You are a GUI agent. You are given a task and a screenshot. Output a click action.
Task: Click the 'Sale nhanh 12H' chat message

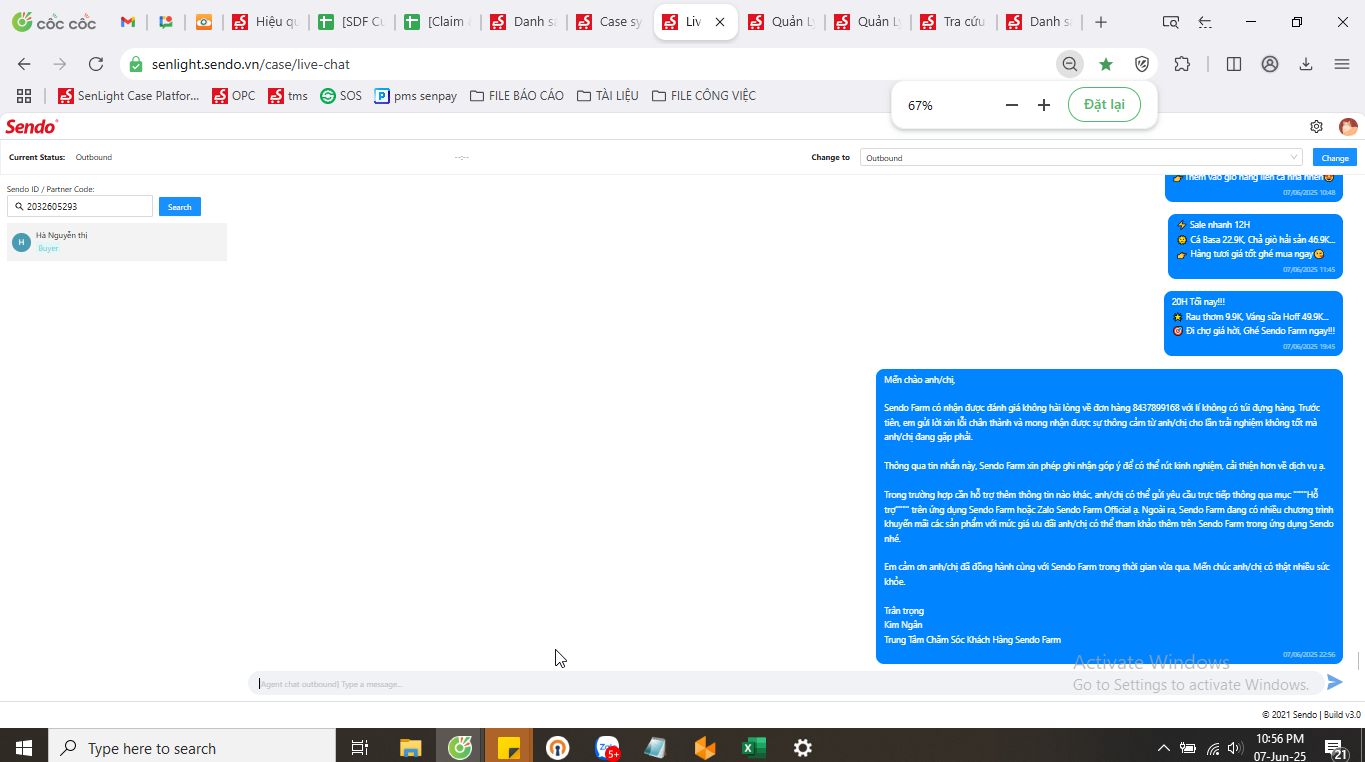pos(1255,247)
